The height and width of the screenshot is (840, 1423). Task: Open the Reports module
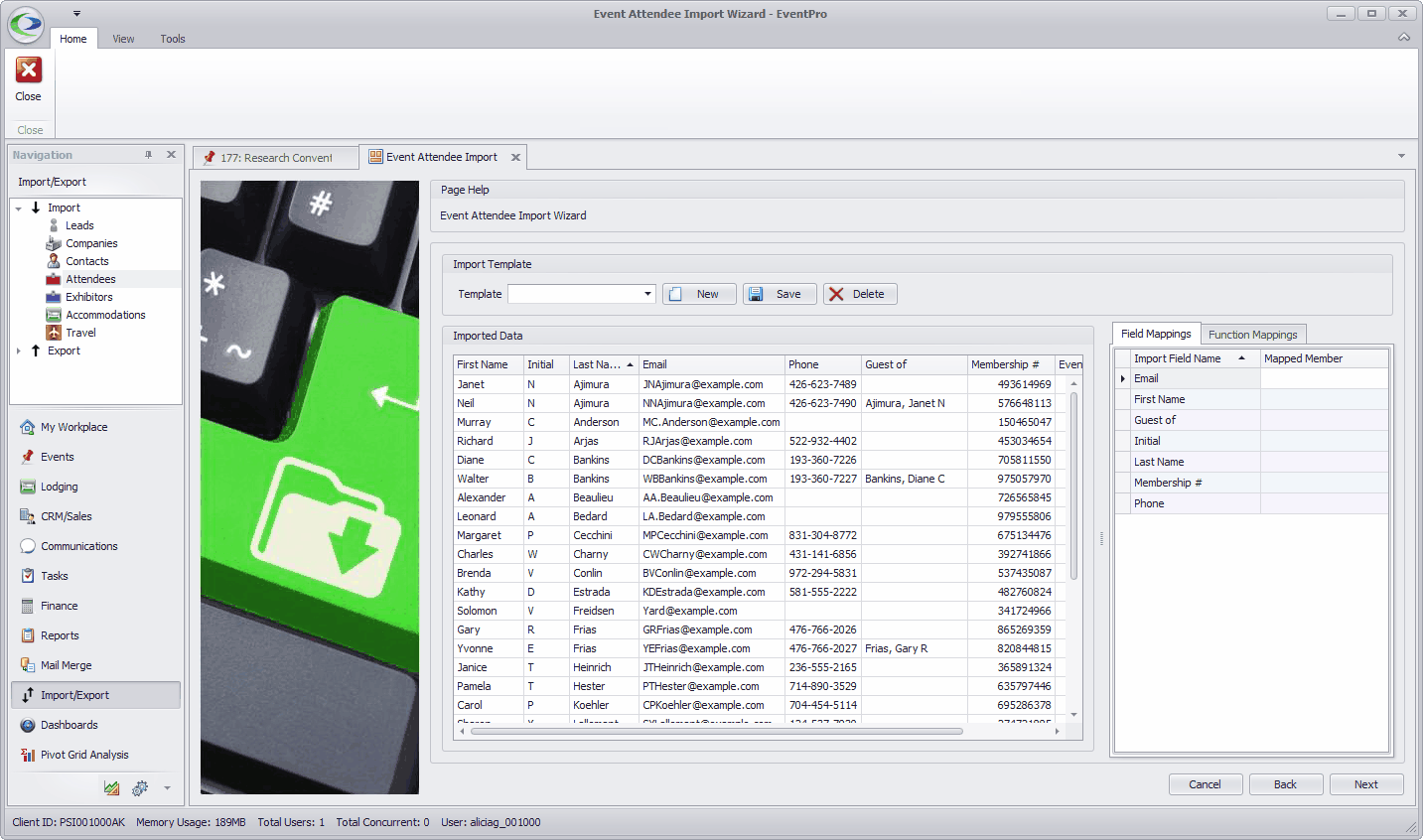pos(95,635)
